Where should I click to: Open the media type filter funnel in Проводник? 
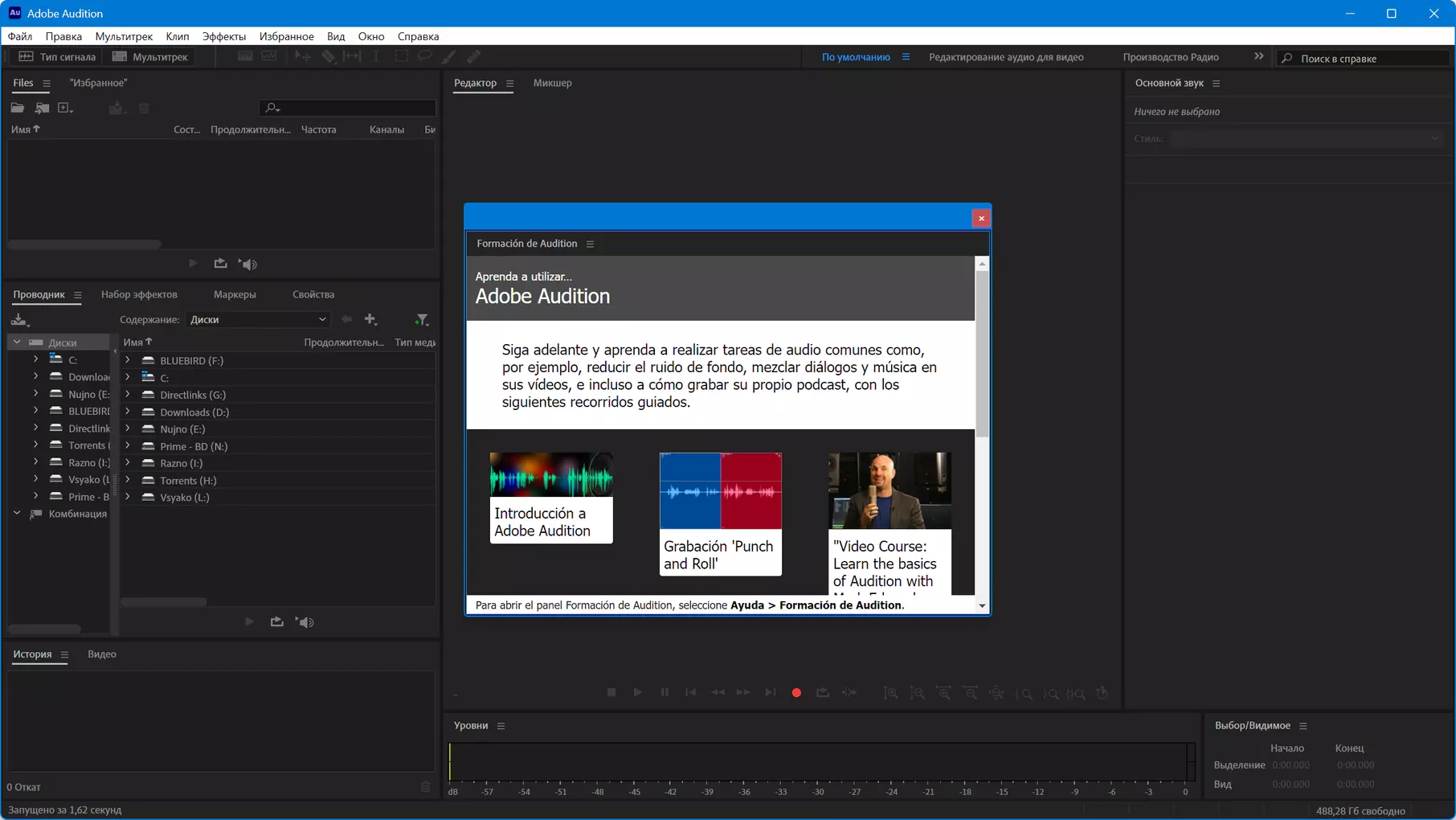[422, 320]
